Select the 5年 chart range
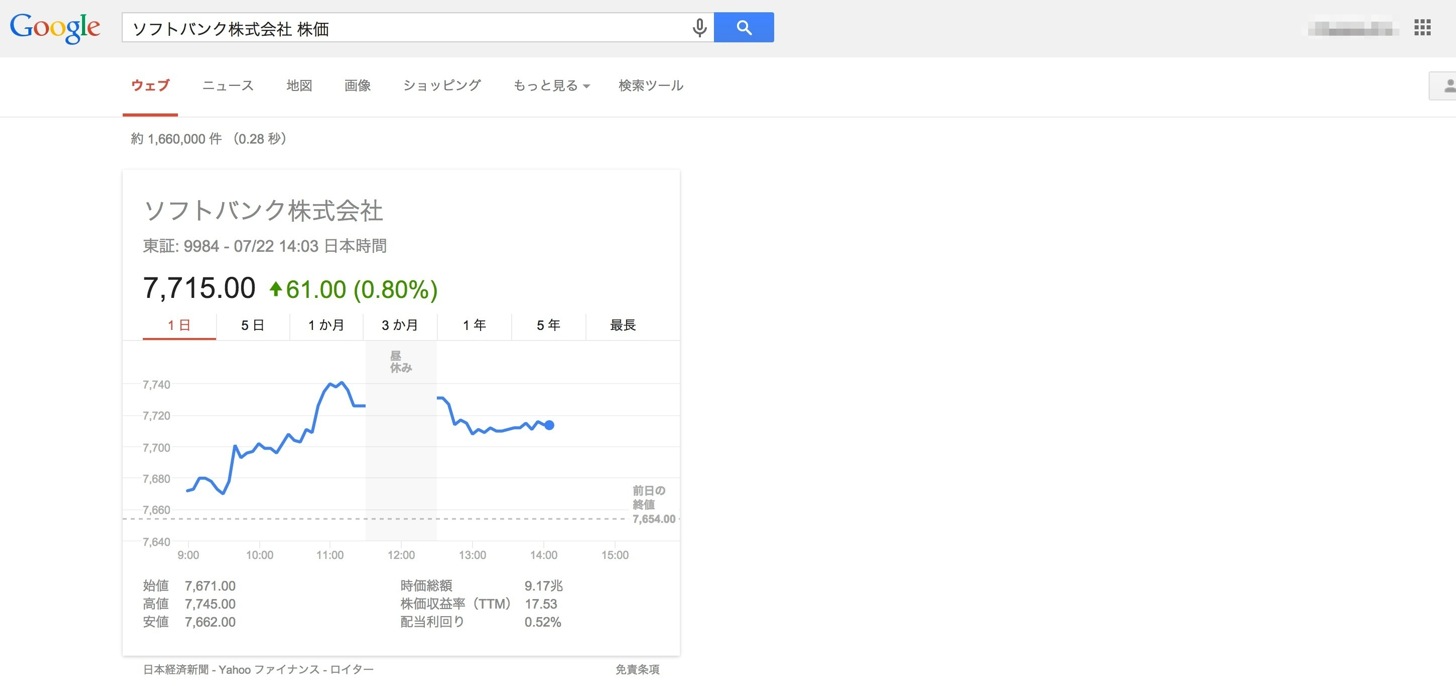This screenshot has height=686, width=1456. (548, 326)
